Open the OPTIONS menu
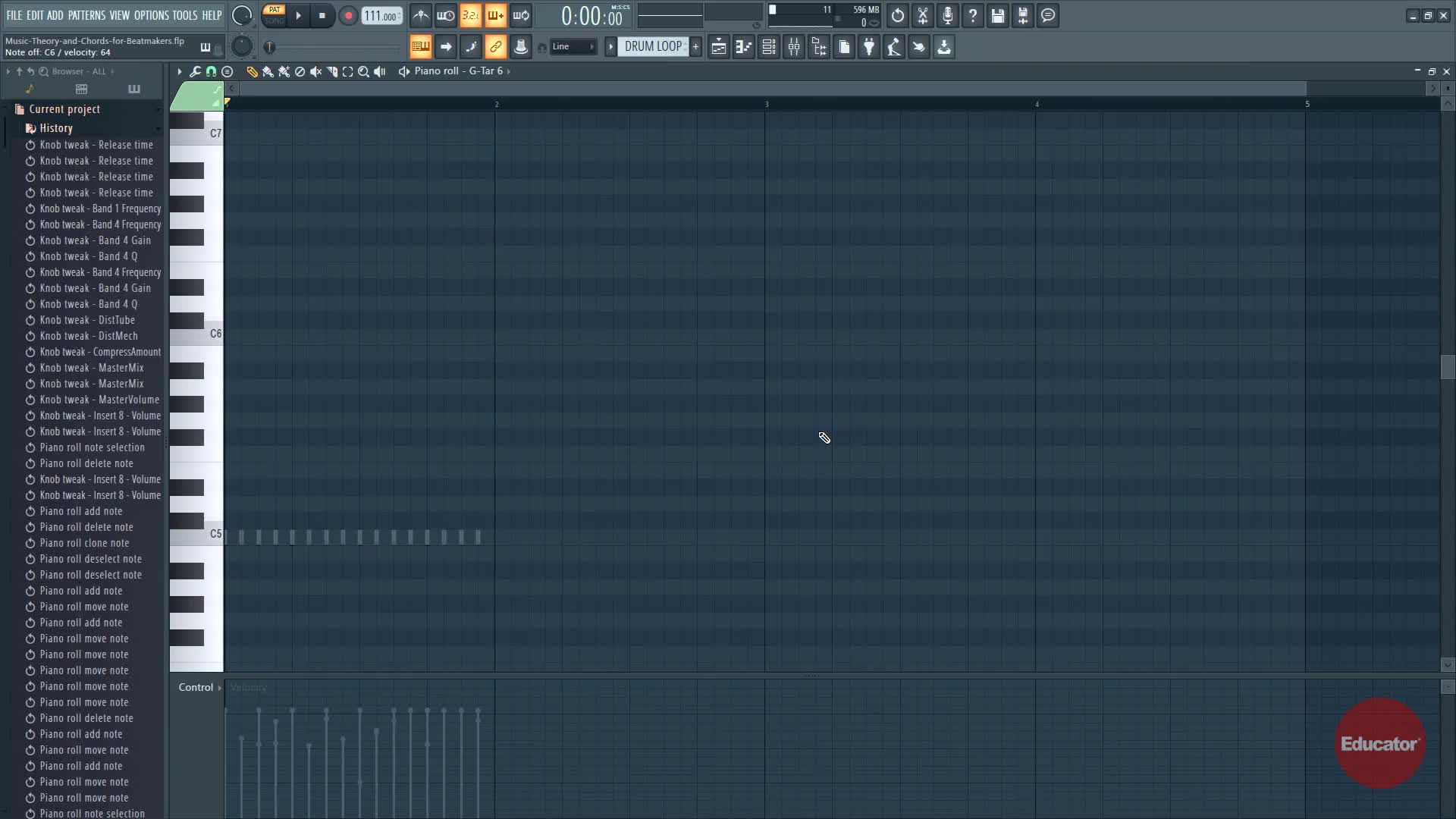The width and height of the screenshot is (1456, 819). 151,15
